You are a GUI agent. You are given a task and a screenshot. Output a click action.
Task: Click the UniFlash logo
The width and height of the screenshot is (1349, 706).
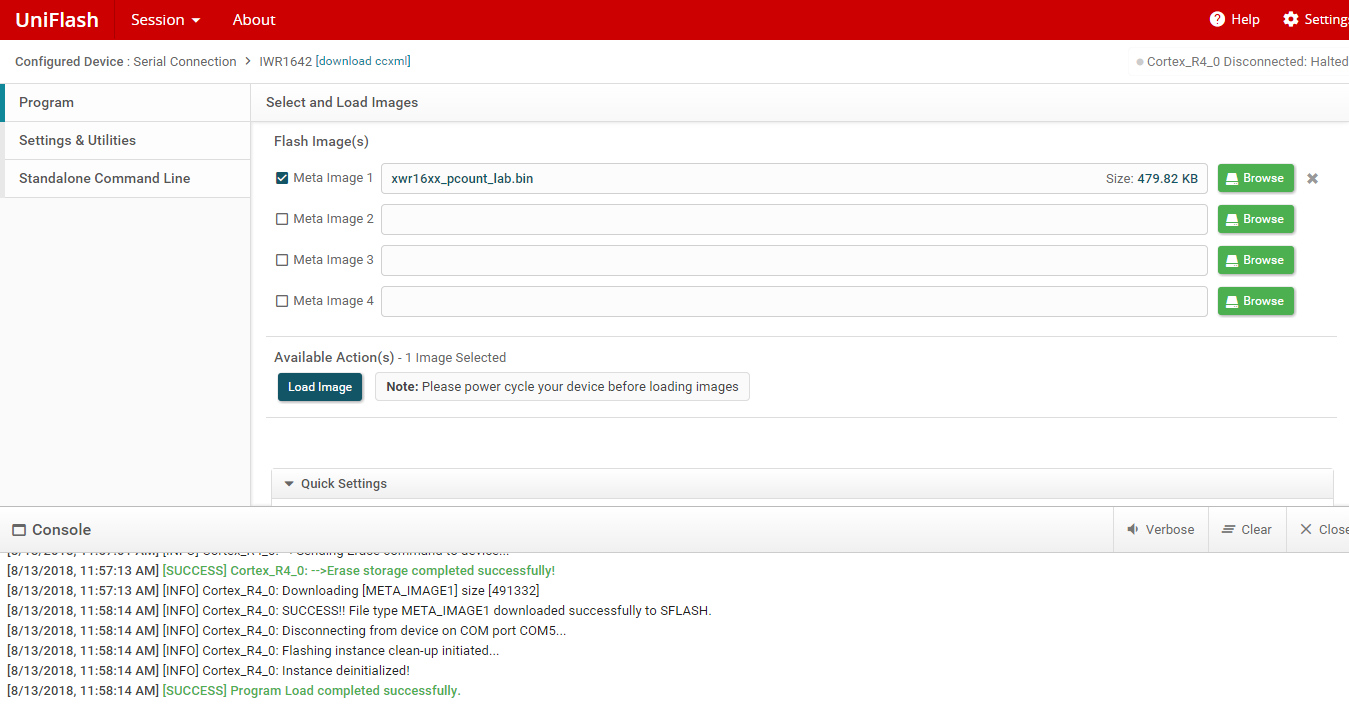57,20
